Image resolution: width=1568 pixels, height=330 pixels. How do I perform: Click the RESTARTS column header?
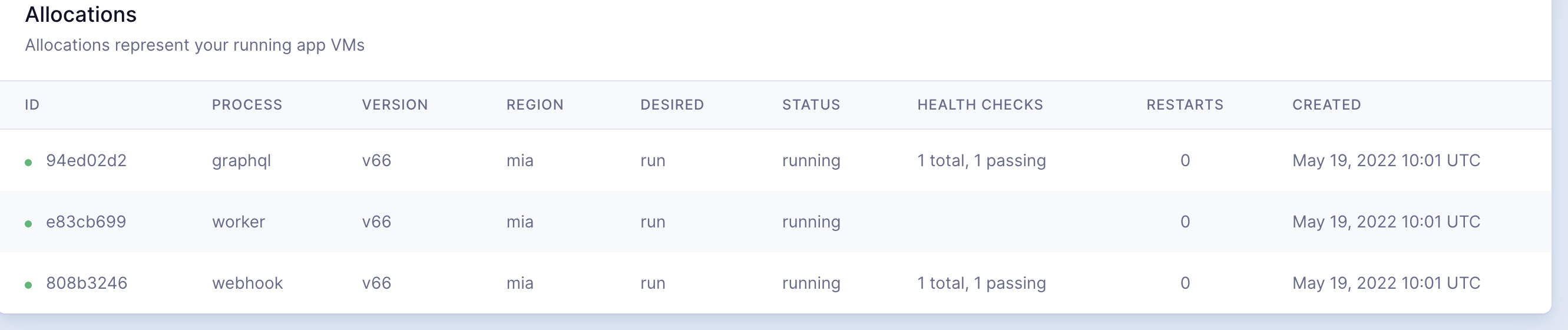1185,105
